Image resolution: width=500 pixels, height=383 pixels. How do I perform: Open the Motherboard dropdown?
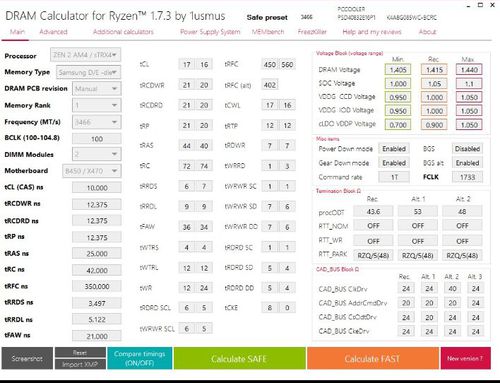coord(92,171)
